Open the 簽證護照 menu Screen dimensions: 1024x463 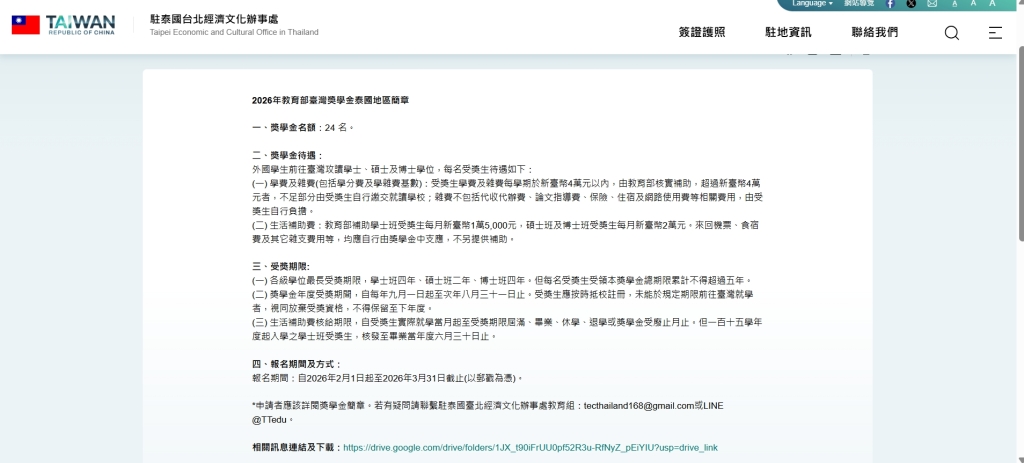click(x=702, y=32)
